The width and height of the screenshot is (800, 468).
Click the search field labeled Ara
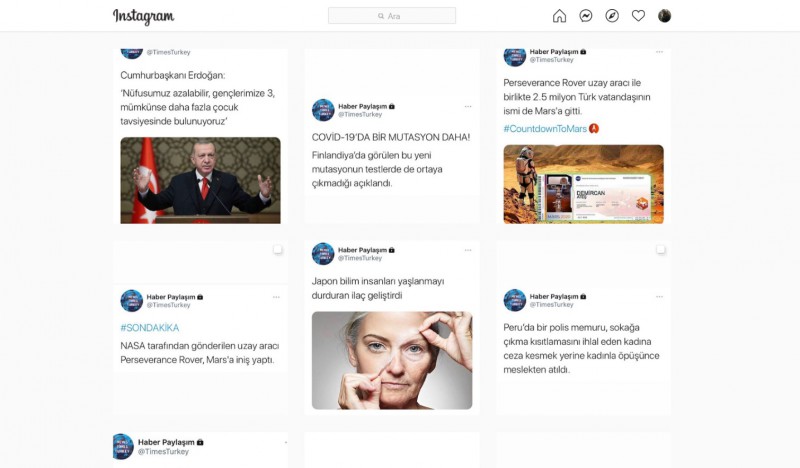point(392,16)
